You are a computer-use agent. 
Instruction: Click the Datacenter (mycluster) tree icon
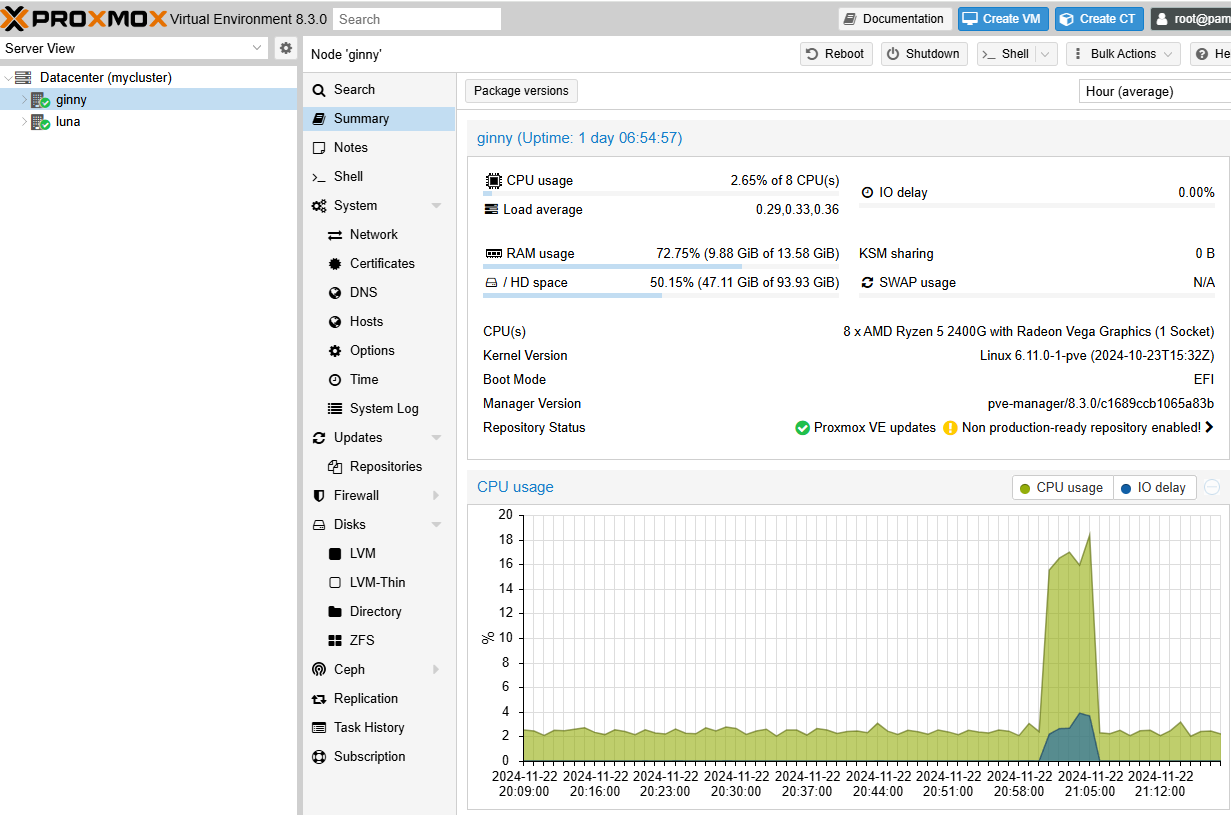(x=23, y=77)
